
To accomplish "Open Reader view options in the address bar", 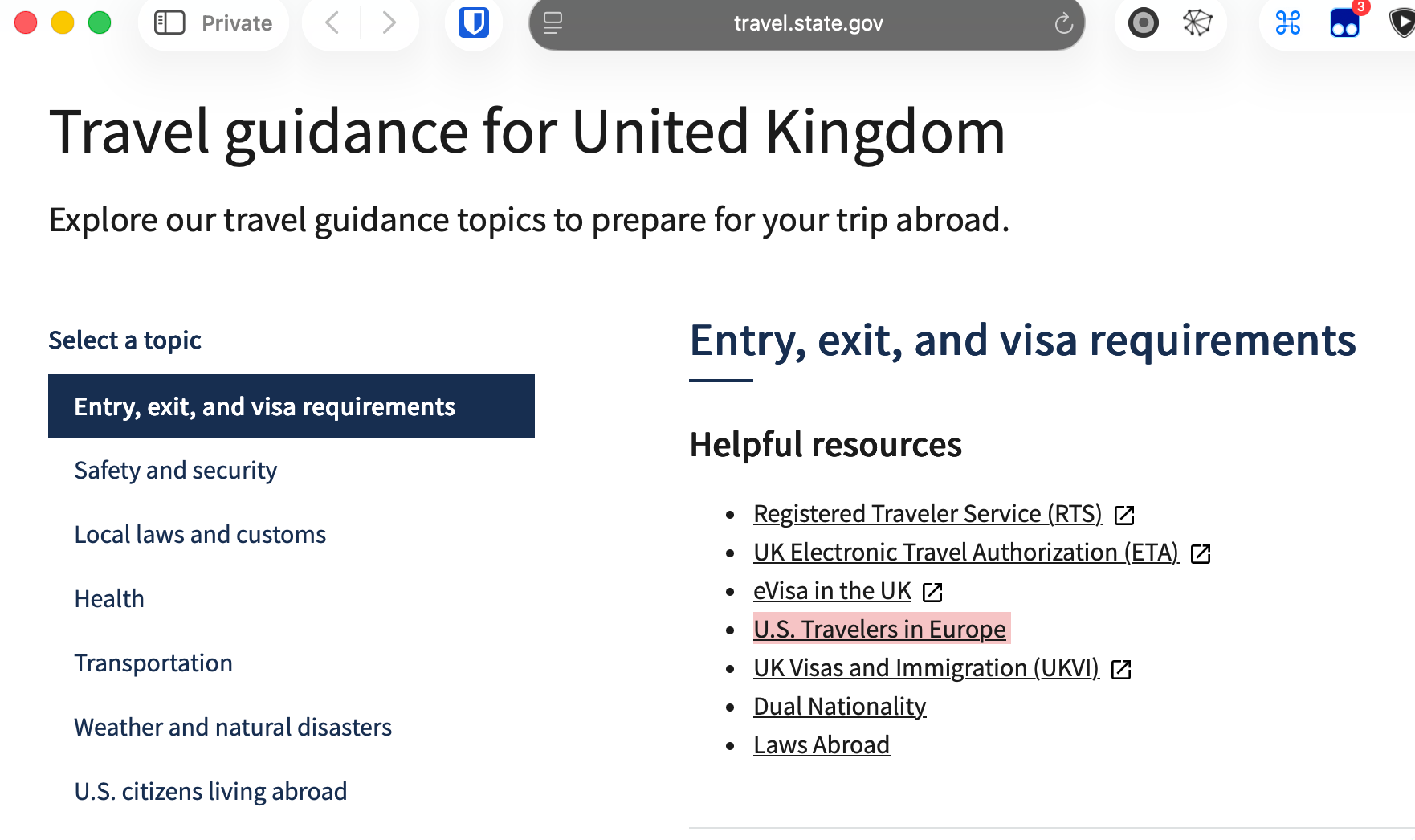I will coord(553,23).
